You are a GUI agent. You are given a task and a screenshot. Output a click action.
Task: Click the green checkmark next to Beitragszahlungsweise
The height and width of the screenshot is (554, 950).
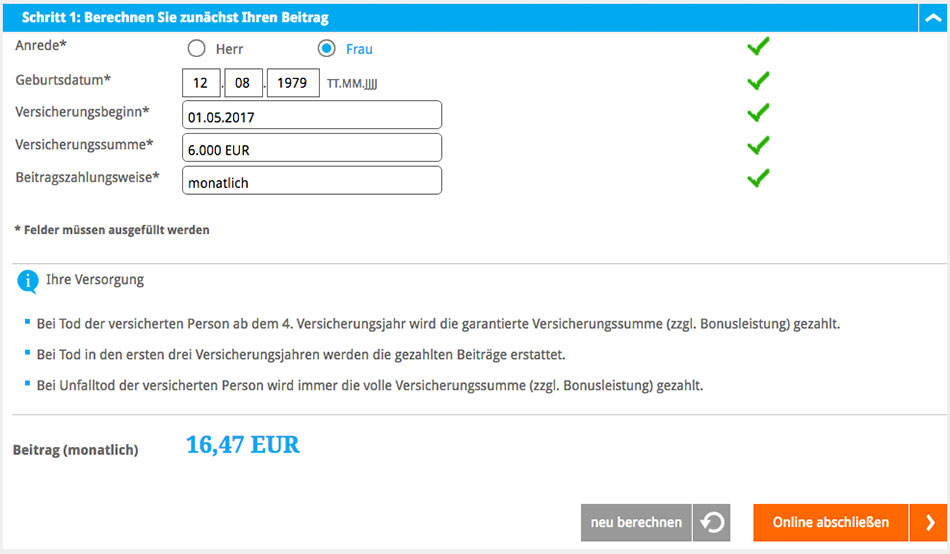pos(758,178)
